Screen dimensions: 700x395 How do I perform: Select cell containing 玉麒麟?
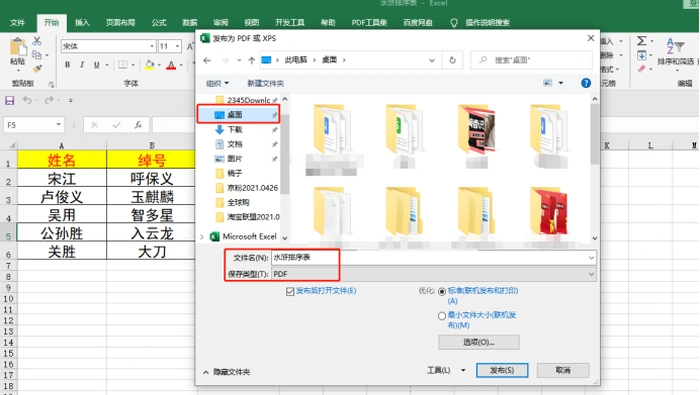152,197
